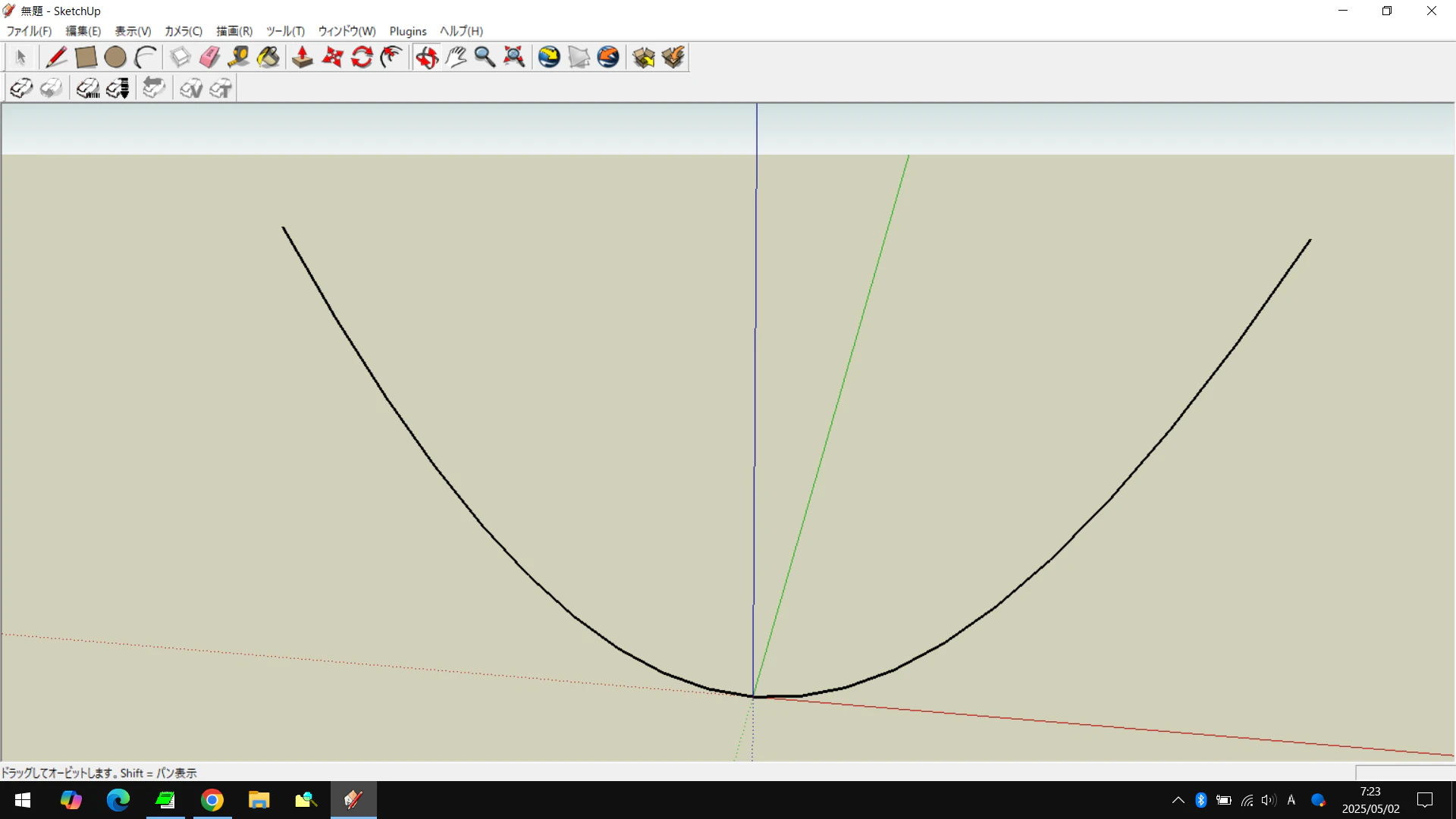Open Google Chrome from the taskbar
1456x819 pixels.
(212, 800)
